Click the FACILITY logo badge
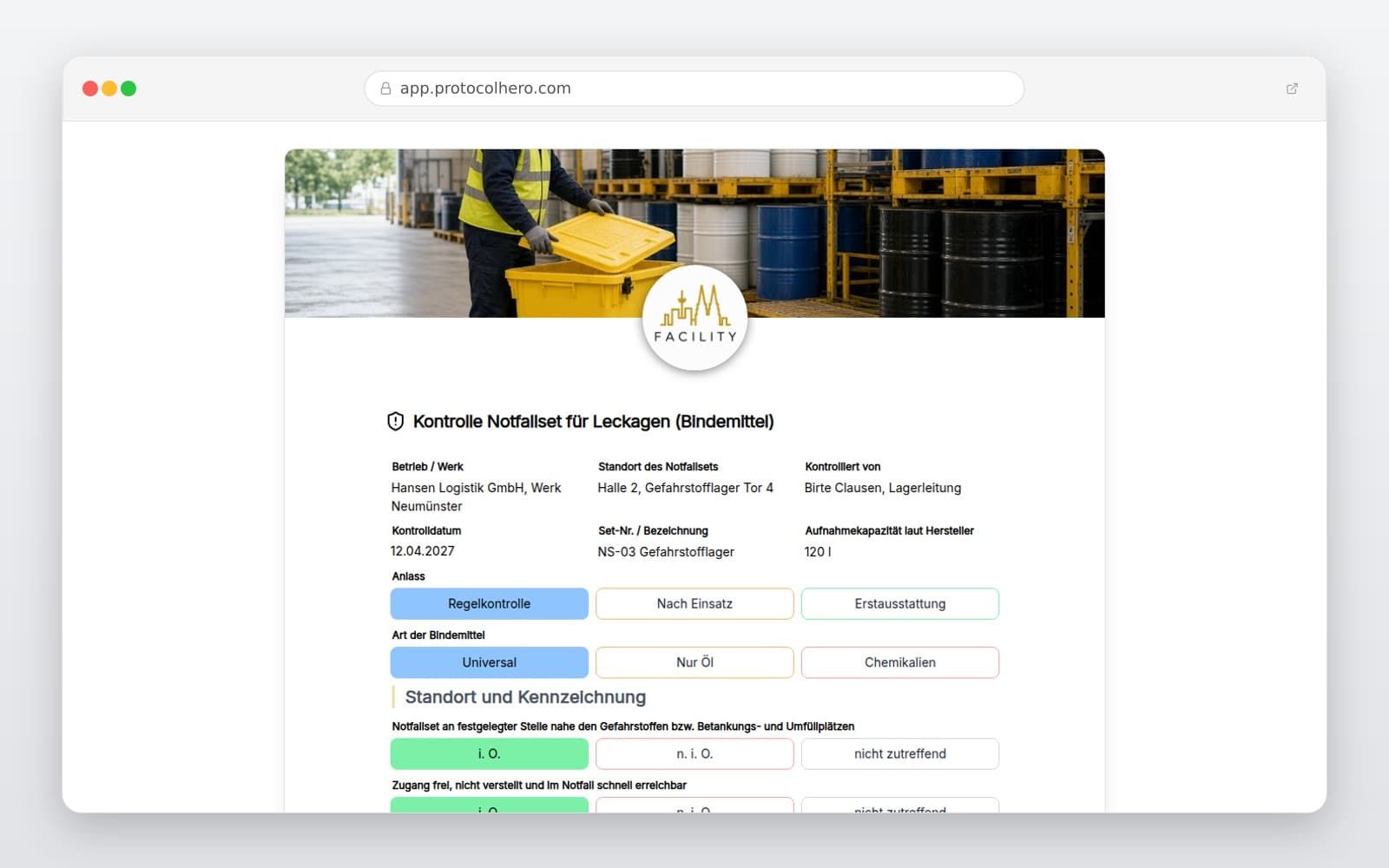The height and width of the screenshot is (868, 1389). [694, 318]
